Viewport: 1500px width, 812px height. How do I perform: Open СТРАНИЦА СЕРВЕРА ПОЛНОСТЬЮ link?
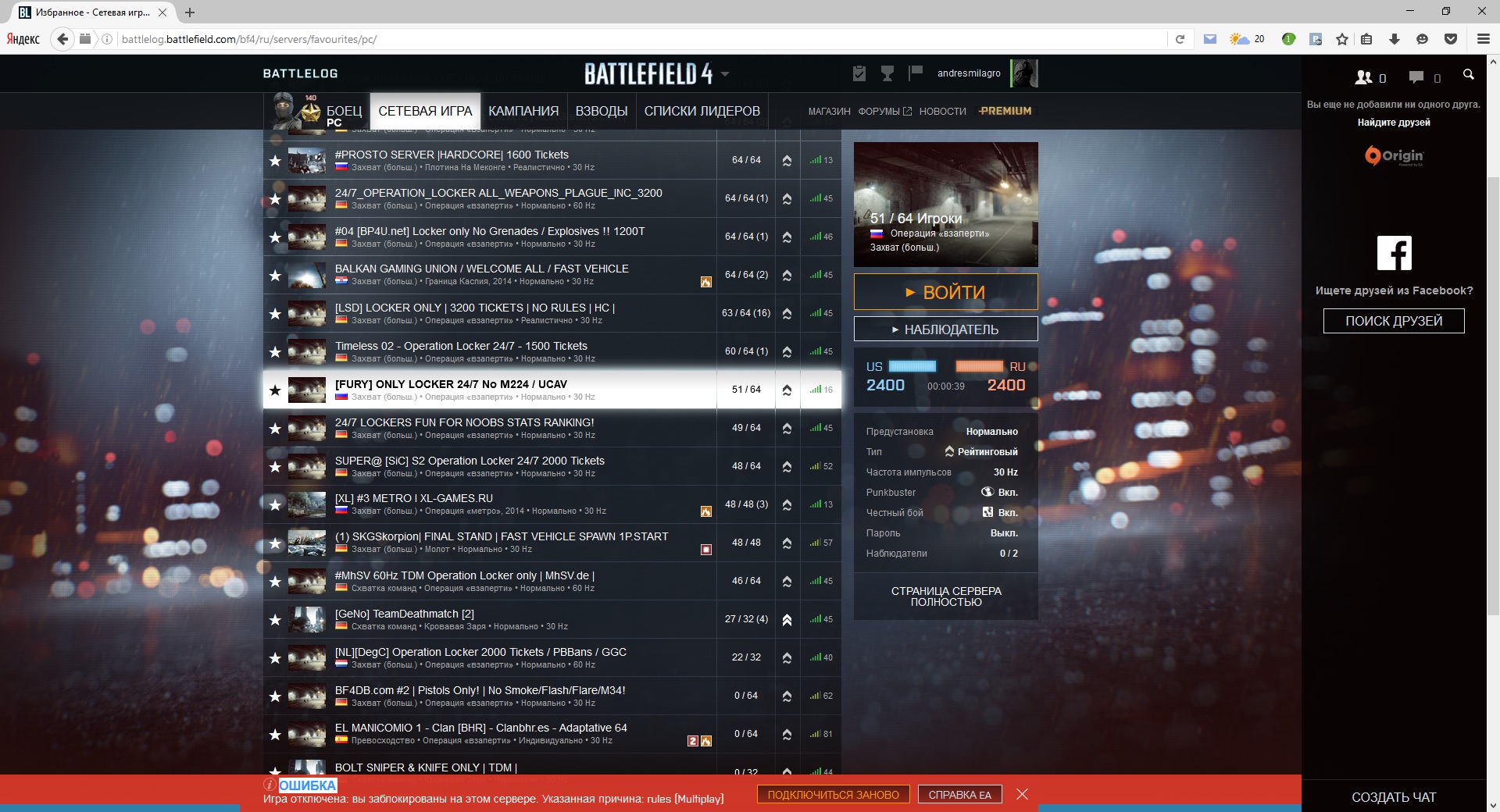(946, 597)
